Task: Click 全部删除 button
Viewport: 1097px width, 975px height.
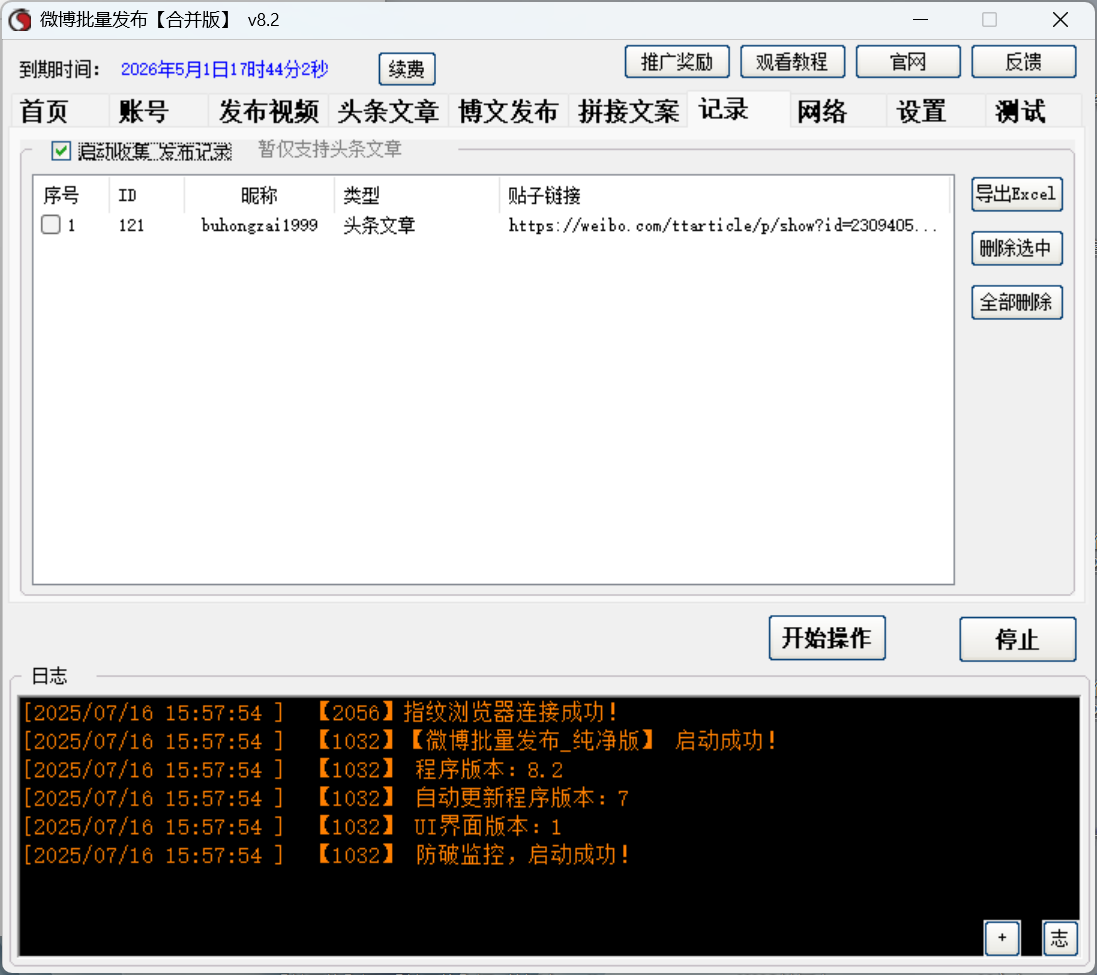Action: pos(1017,302)
